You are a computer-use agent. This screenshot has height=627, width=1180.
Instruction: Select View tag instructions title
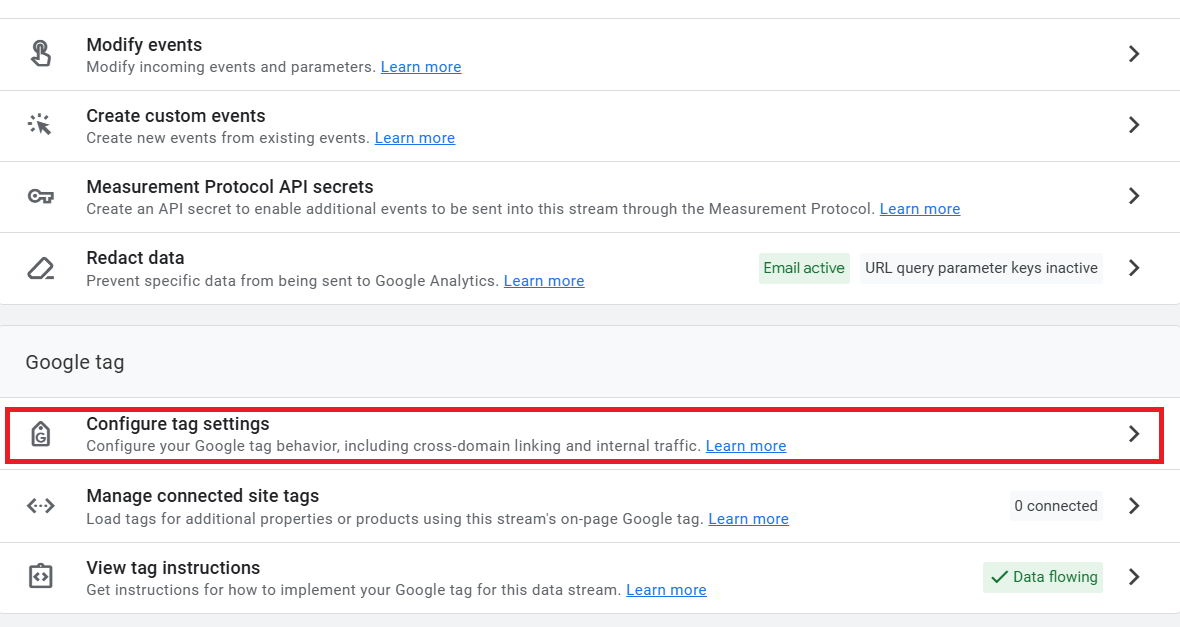(x=173, y=568)
